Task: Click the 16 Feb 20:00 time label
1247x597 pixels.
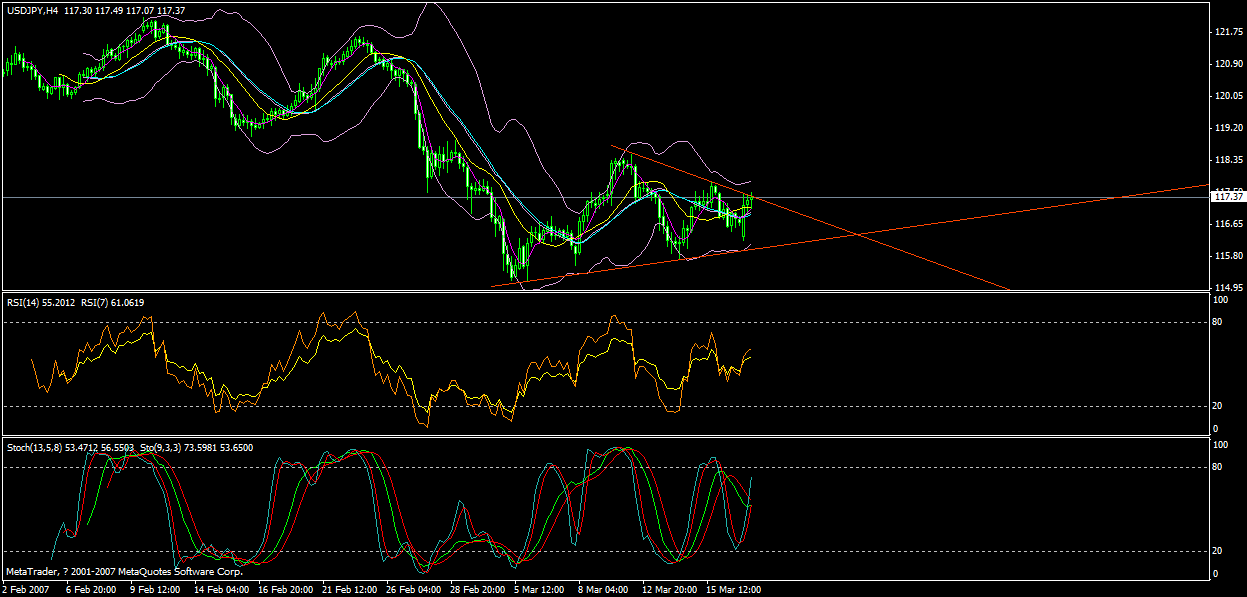Action: [286, 589]
